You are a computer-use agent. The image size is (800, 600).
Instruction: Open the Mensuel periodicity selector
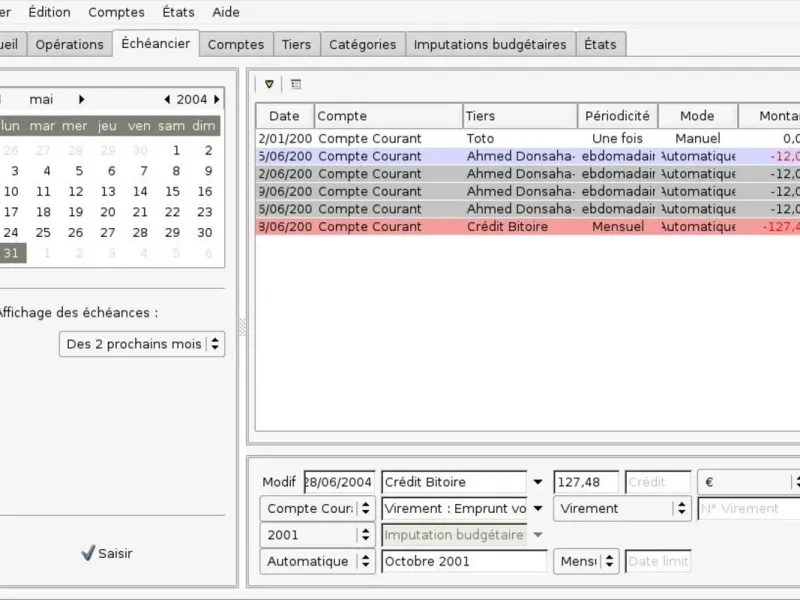586,561
